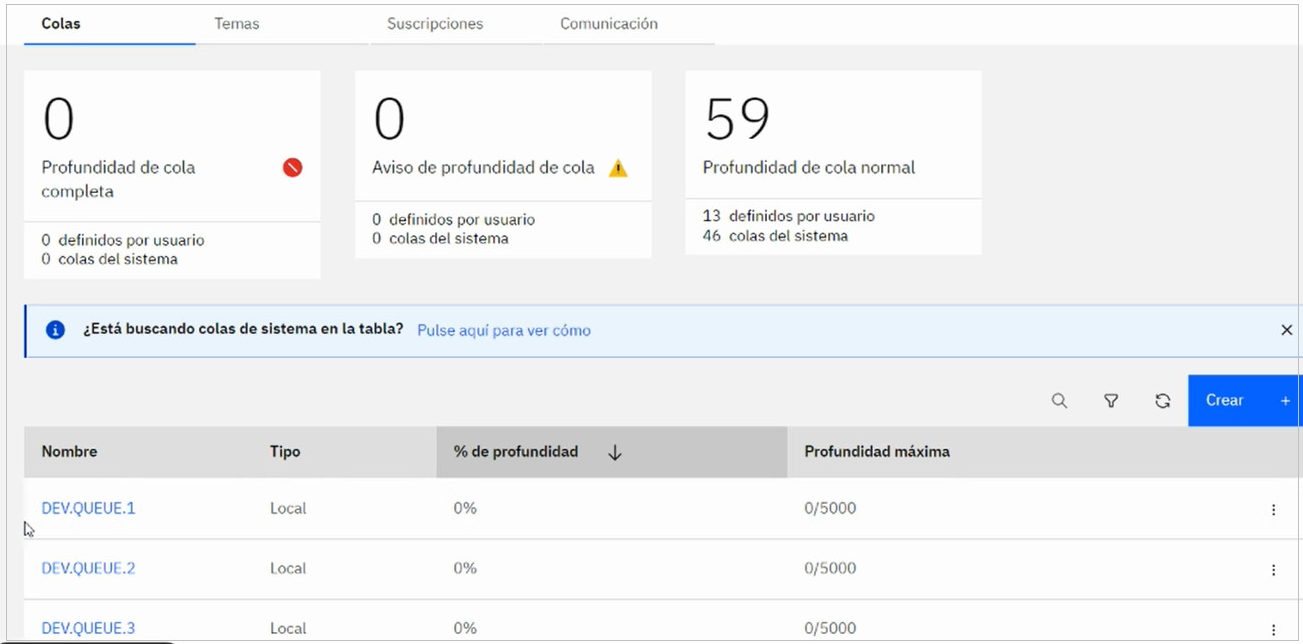Screen dimensions: 1303x644
Task: Refresh the queue table list
Action: click(1162, 401)
